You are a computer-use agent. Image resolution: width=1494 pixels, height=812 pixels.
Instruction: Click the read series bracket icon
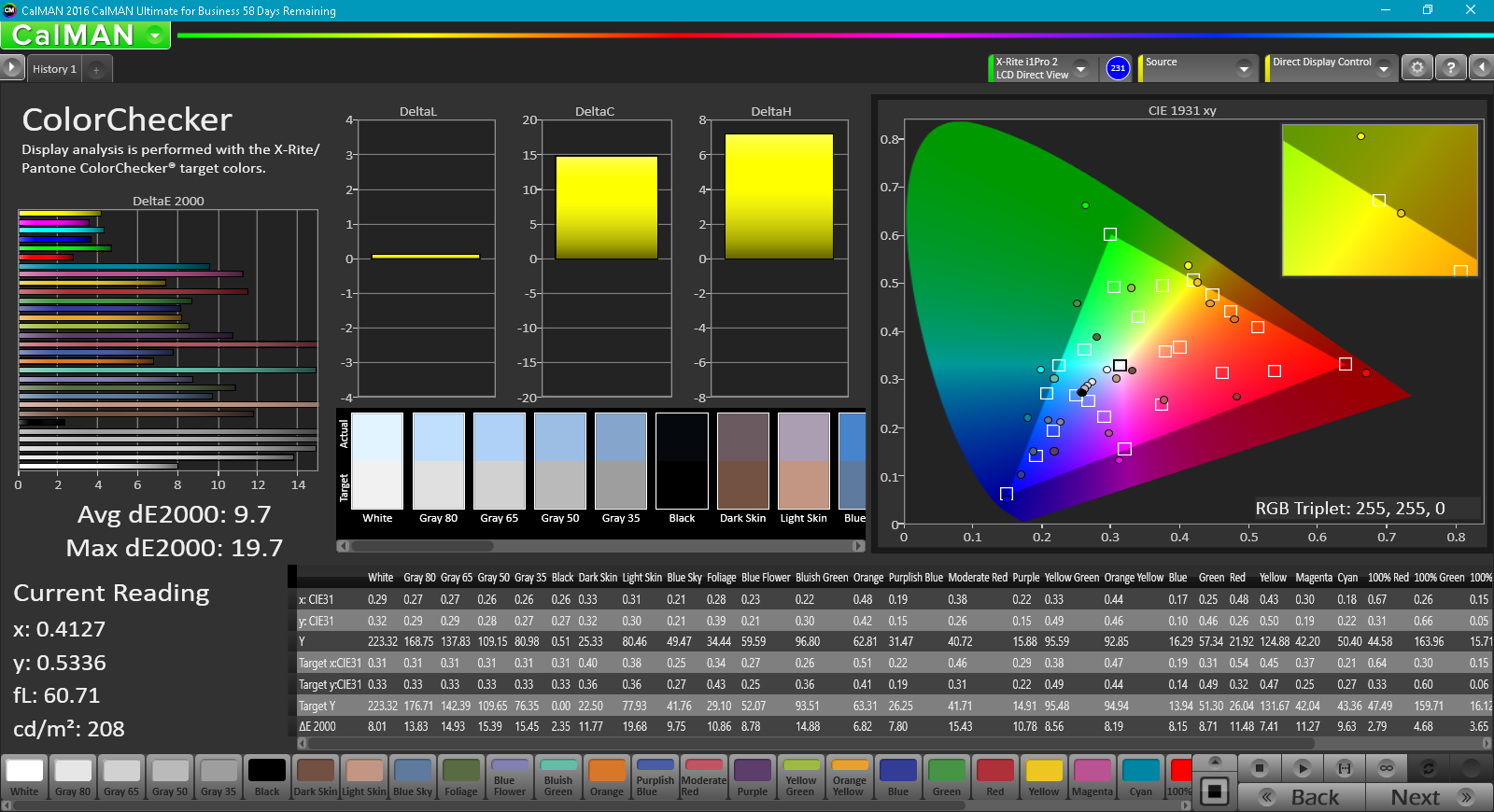[1345, 768]
